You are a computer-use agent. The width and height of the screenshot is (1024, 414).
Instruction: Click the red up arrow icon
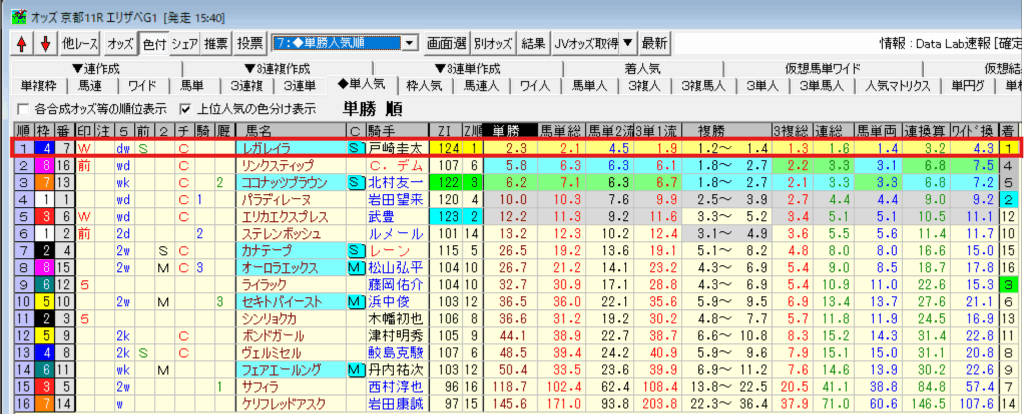pos(21,43)
